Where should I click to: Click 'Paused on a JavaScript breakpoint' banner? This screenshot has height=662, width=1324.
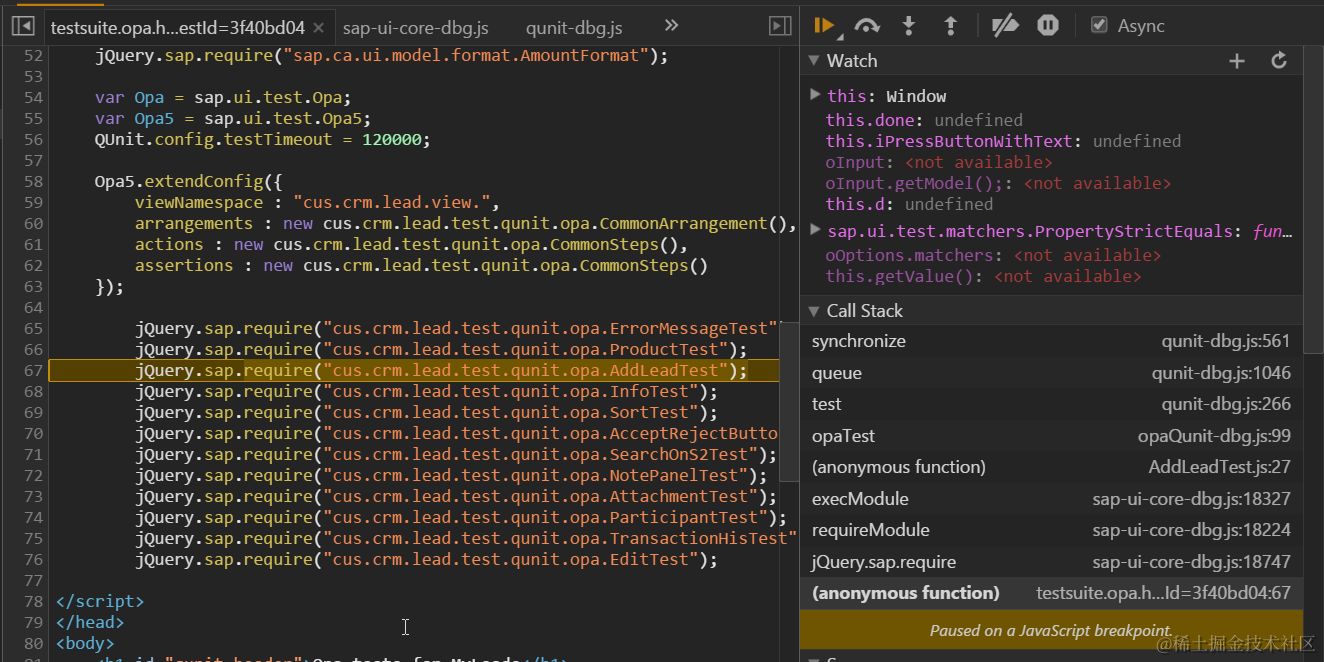[x=1051, y=630]
